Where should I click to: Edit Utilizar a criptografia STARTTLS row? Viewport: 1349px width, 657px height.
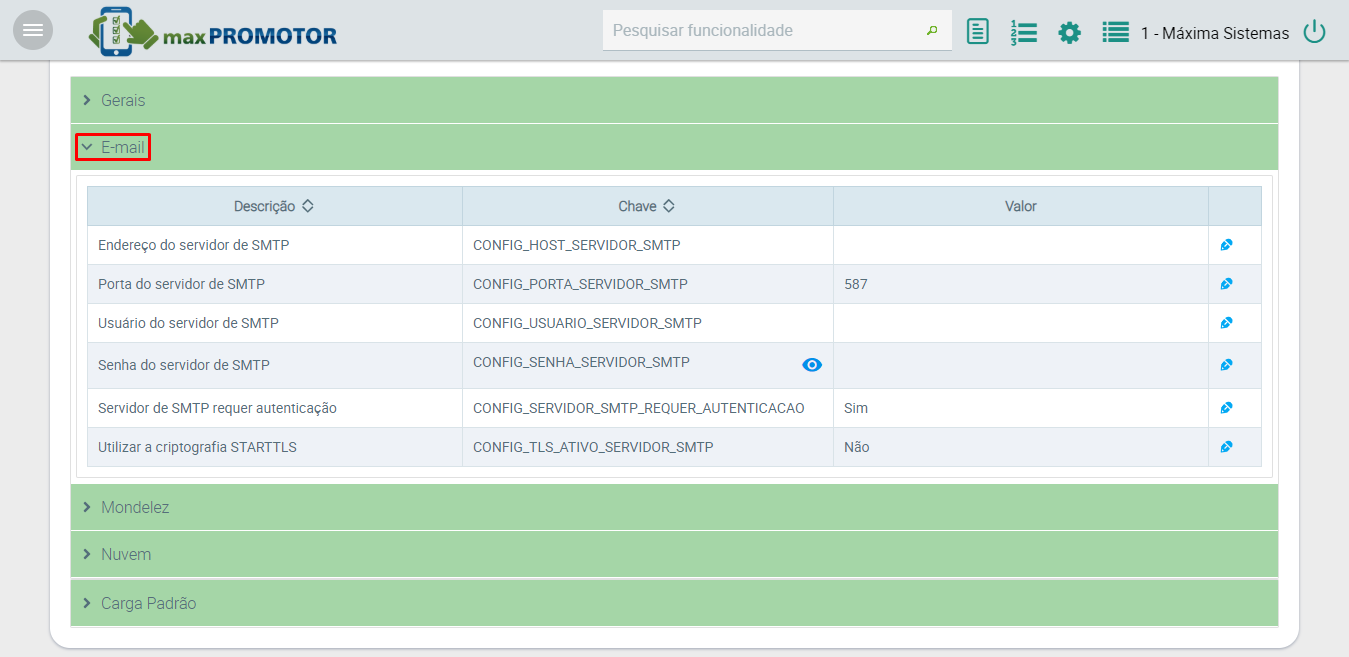coord(1227,447)
